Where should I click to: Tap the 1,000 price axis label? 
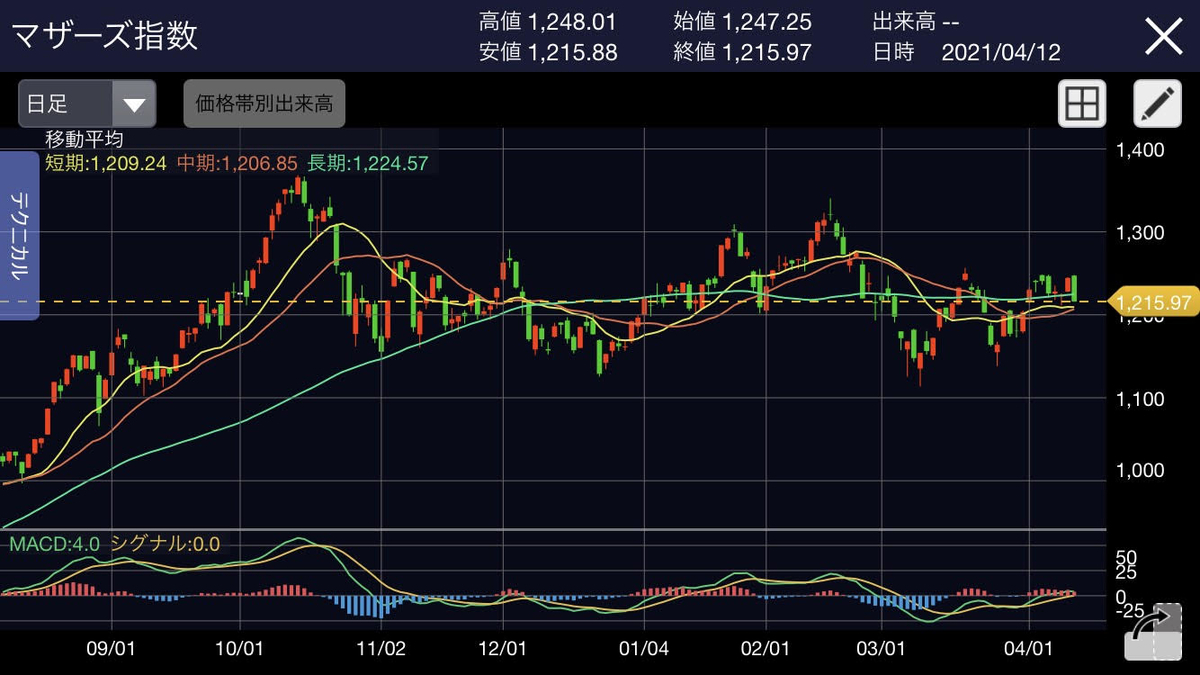point(1139,470)
